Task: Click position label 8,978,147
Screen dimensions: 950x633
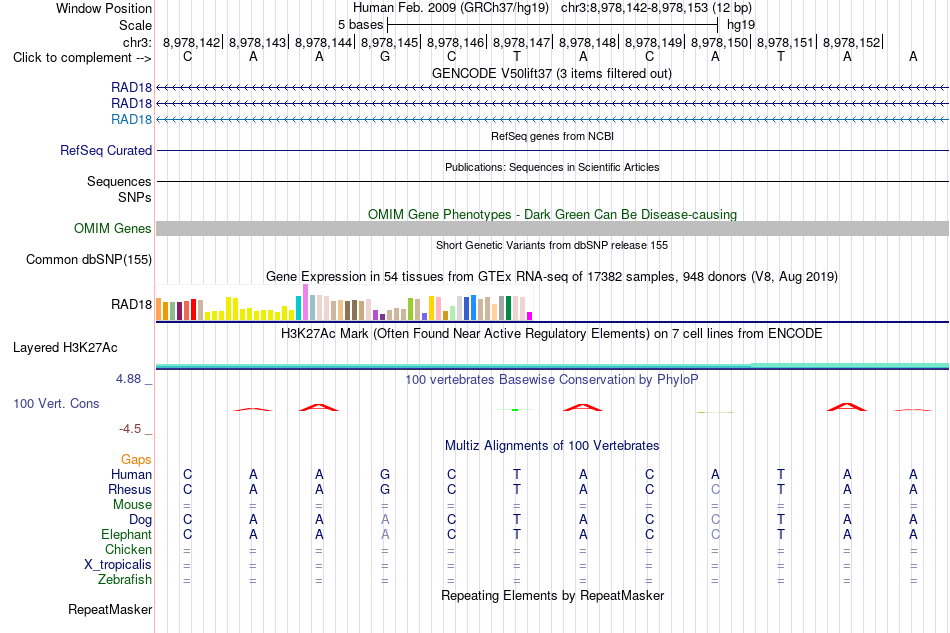Action: click(522, 42)
